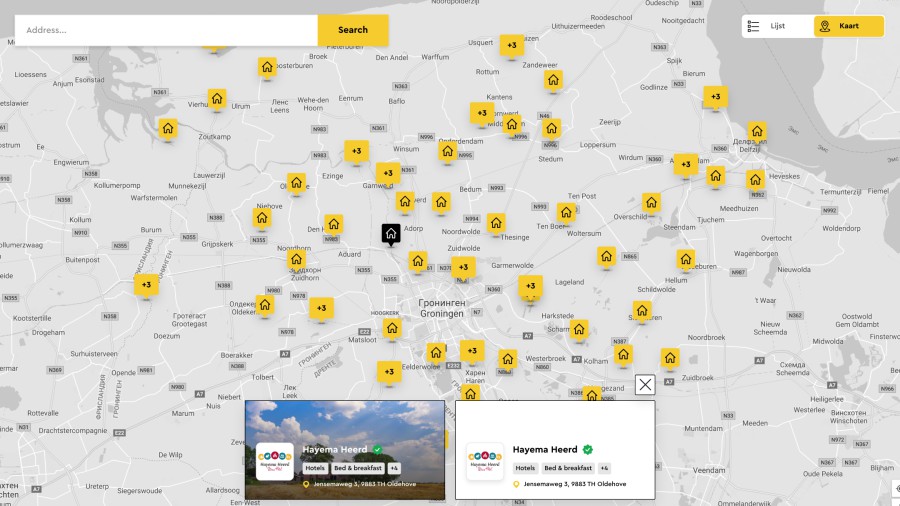
Task: Click address Jensemaweg 3 in white card
Action: click(575, 484)
